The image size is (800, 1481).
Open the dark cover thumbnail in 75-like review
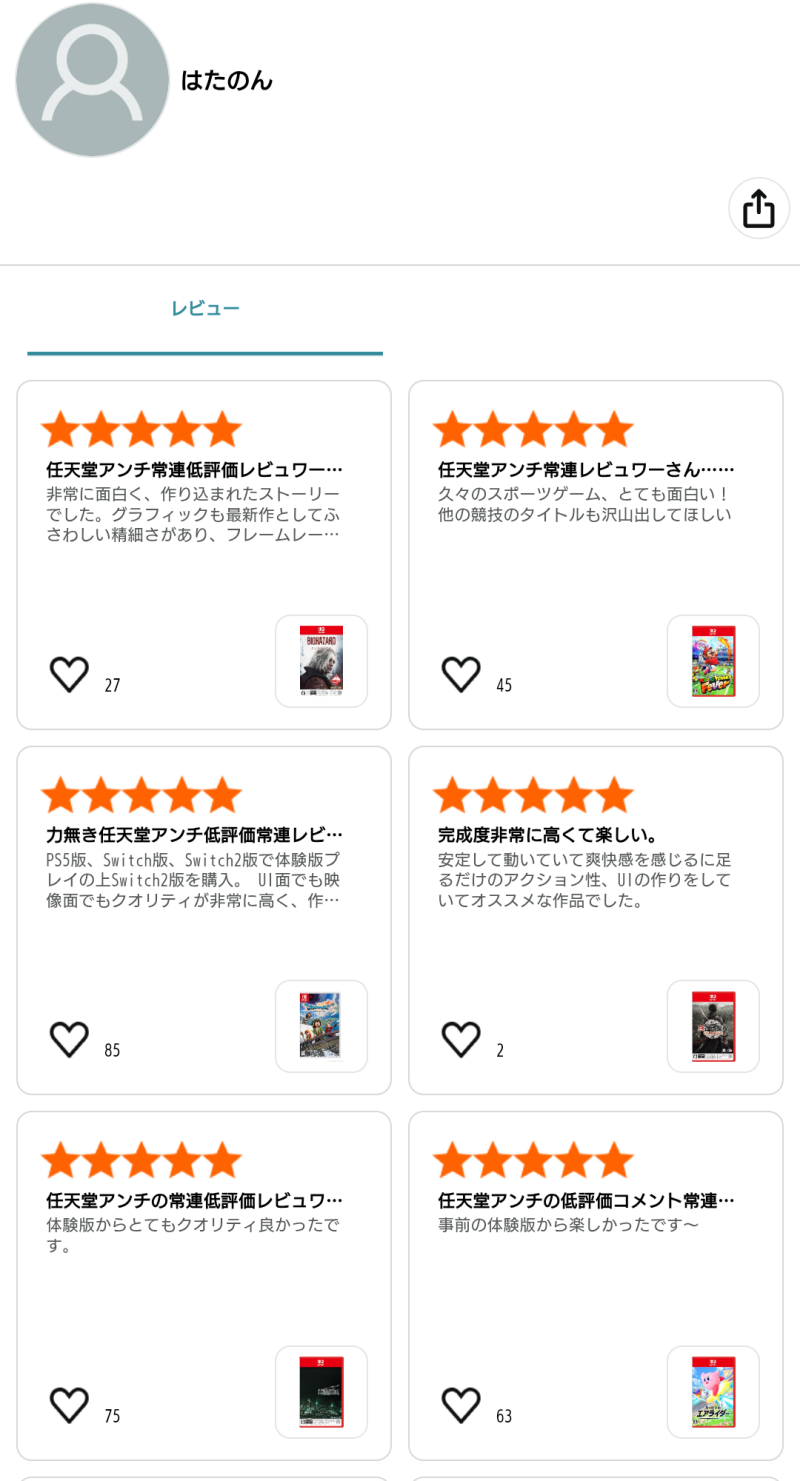(x=321, y=1392)
